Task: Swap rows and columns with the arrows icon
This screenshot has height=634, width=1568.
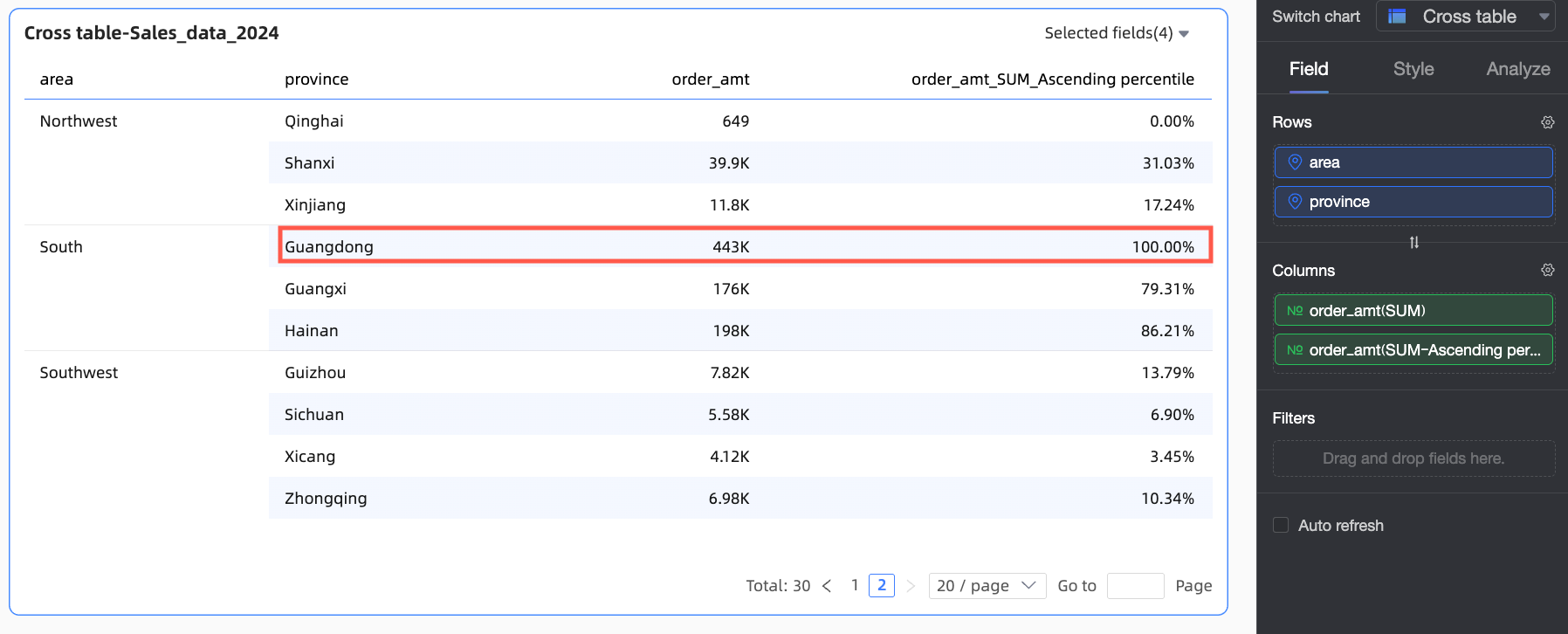Action: [1413, 243]
